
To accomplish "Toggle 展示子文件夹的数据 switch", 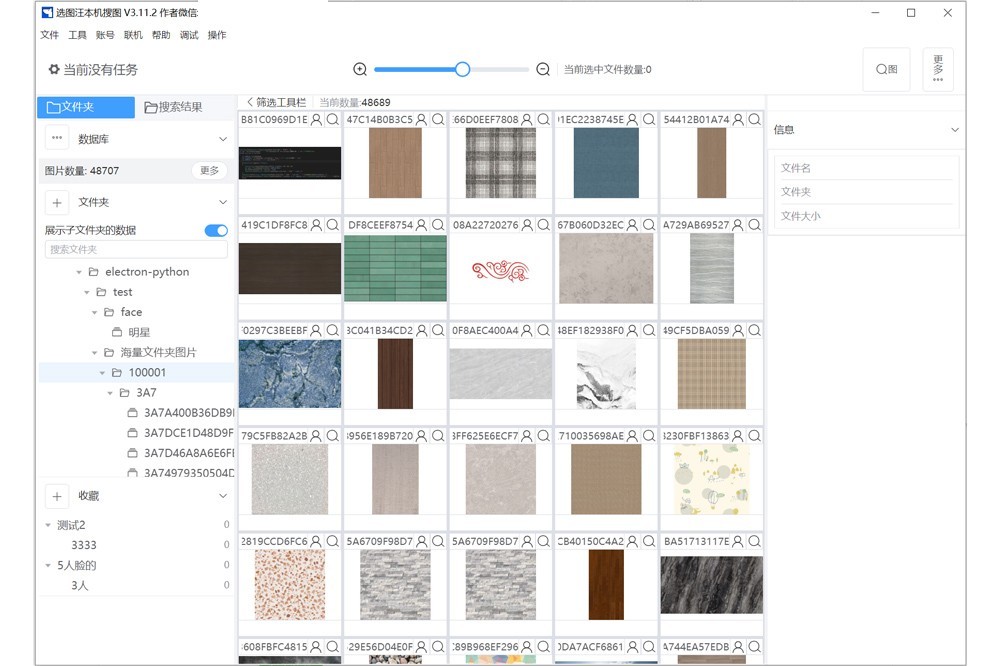I will click(x=216, y=231).
